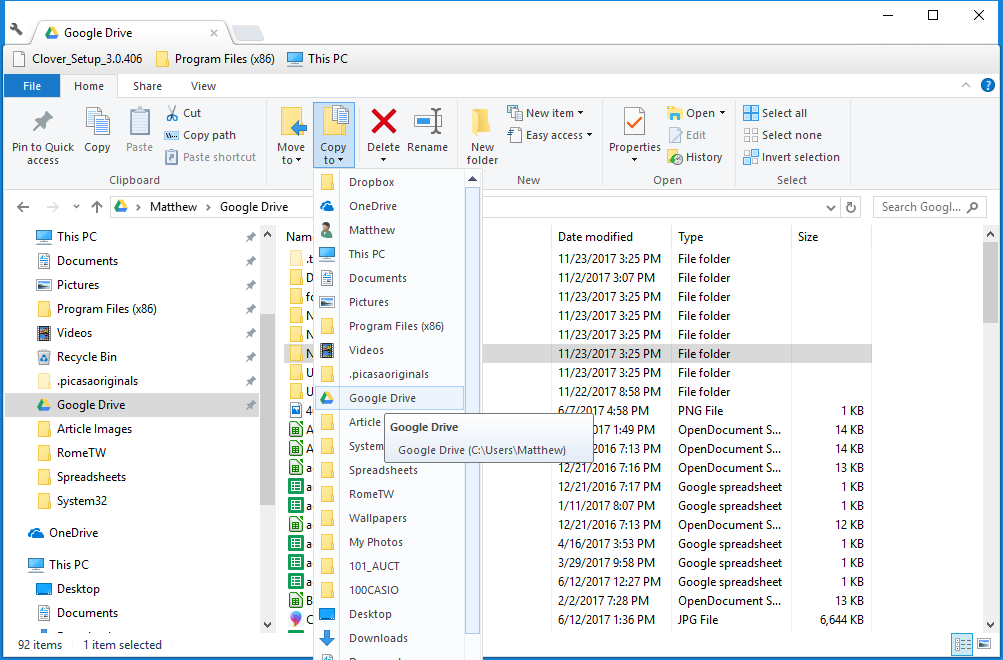Image resolution: width=1003 pixels, height=660 pixels.
Task: Switch to the View ribbon tab
Action: [x=203, y=86]
